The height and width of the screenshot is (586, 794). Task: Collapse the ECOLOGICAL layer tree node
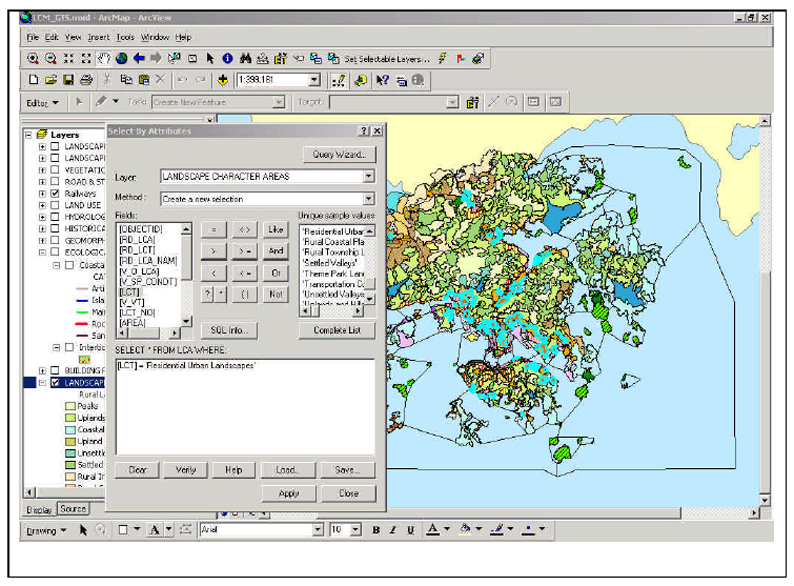(43, 252)
